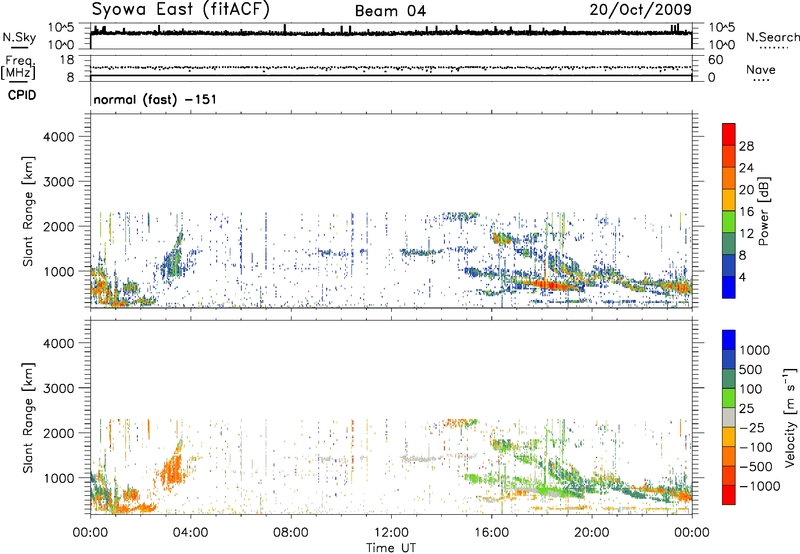Select the '16:00' time tick label
Screen dimensions: 800x554
point(491,533)
